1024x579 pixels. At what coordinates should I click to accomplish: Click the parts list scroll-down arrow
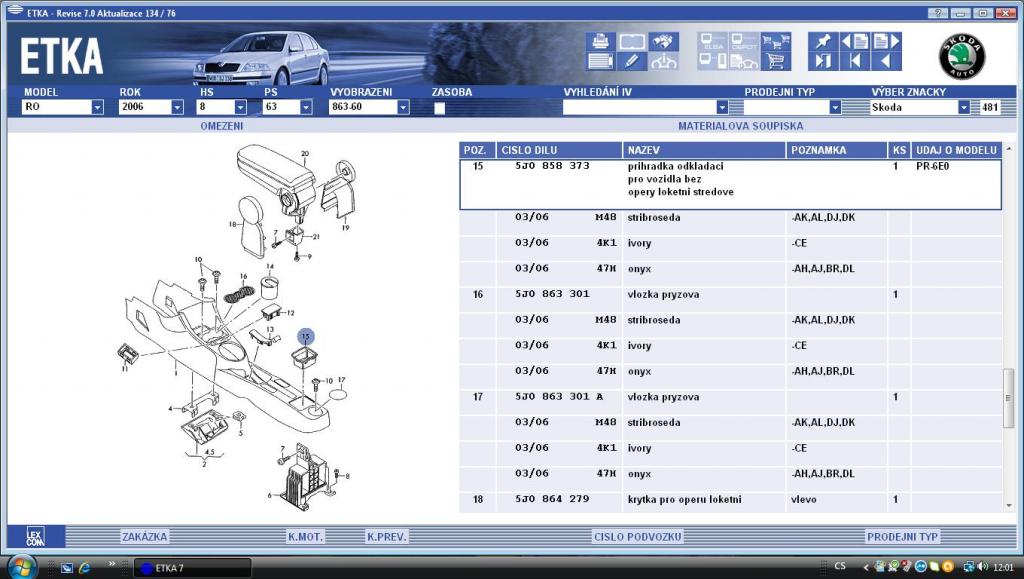[1009, 505]
